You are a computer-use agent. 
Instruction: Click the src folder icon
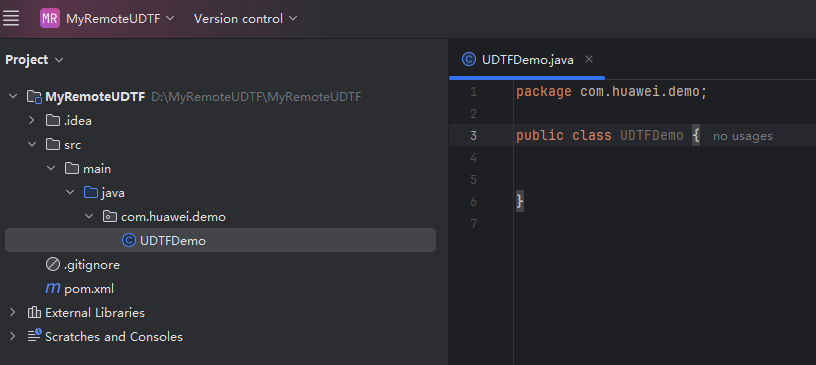click(x=53, y=144)
